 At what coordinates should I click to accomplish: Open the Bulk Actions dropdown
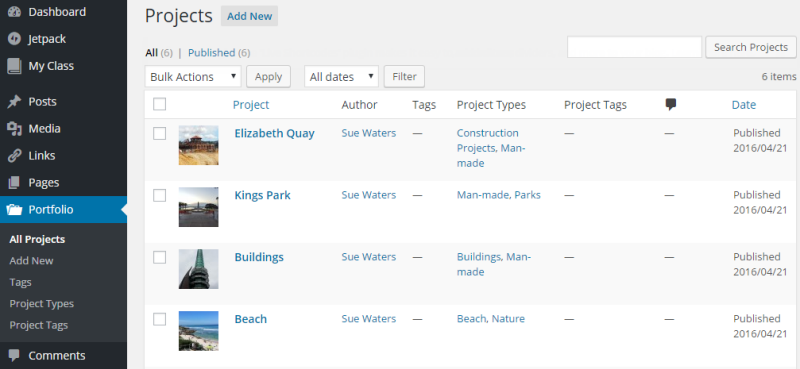point(193,77)
